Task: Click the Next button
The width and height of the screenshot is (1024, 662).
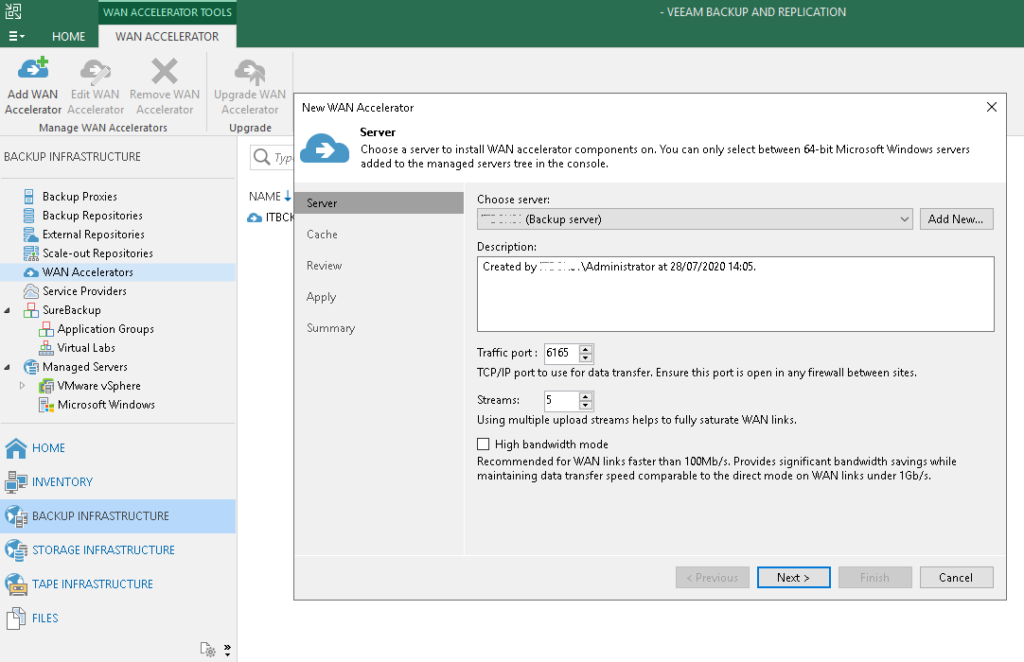Action: 792,577
